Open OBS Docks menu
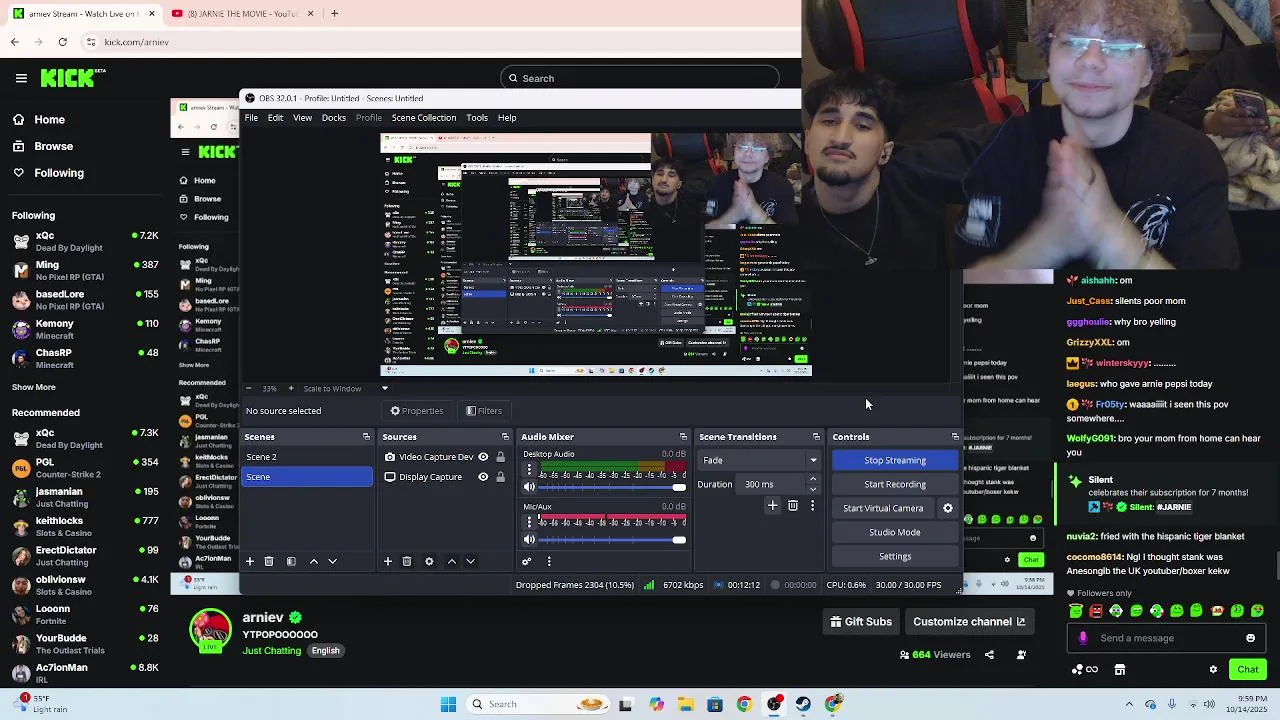The width and height of the screenshot is (1280, 720). 334,118
